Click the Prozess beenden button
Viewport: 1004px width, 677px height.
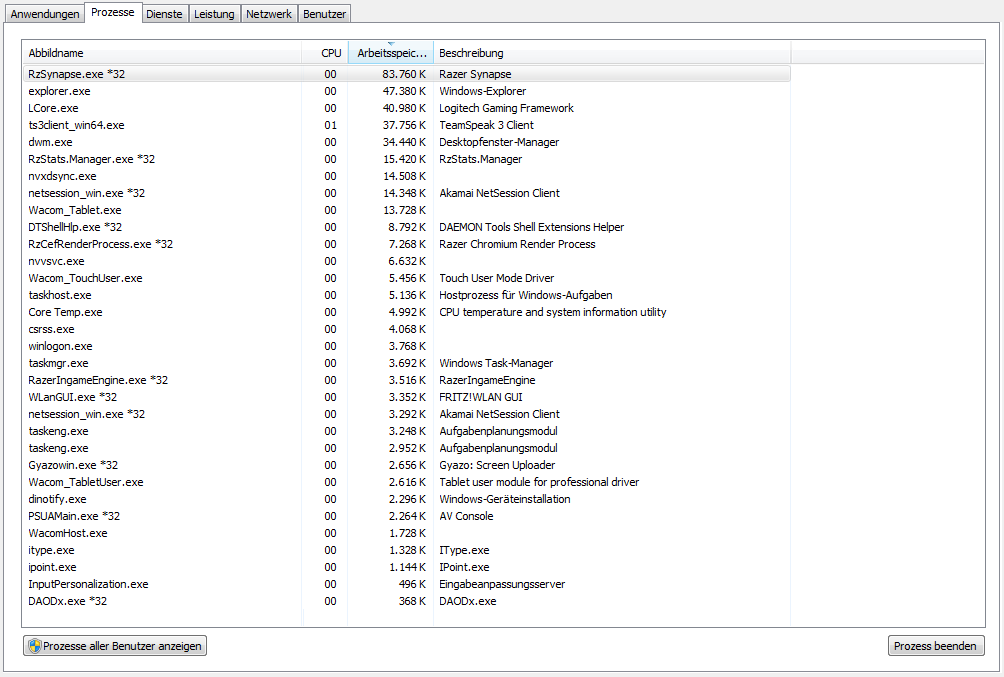(x=935, y=646)
